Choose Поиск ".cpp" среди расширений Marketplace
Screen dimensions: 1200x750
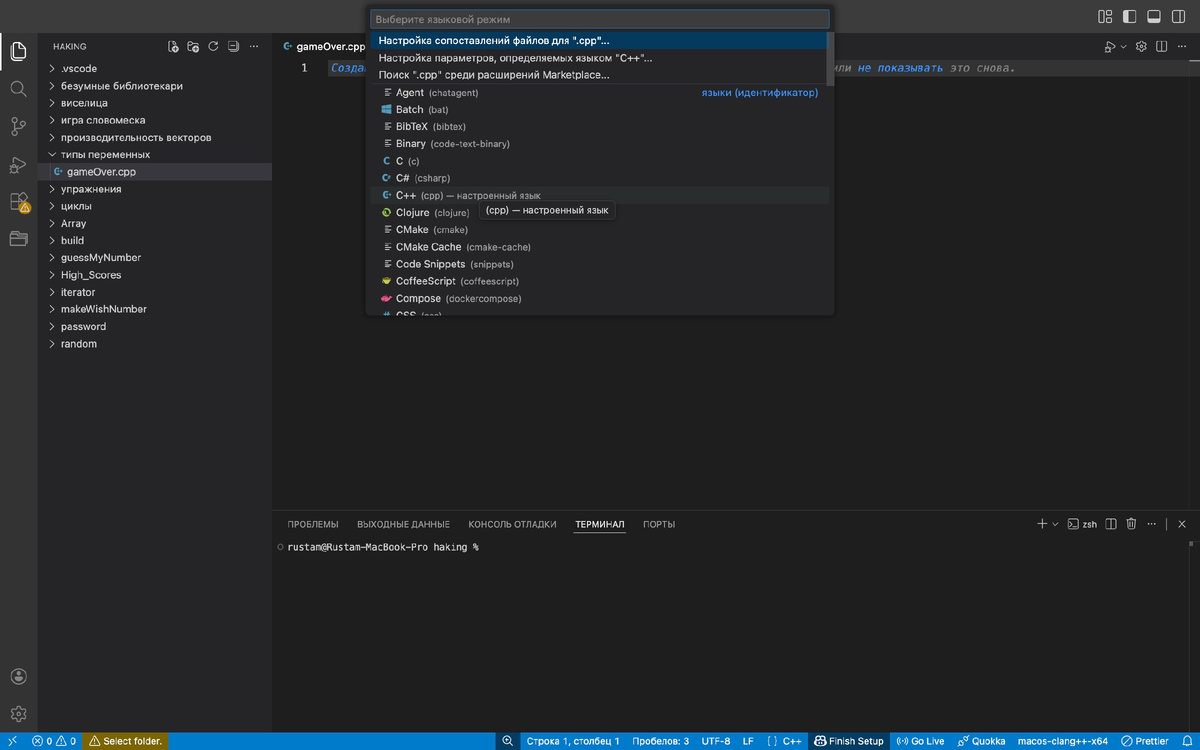(x=598, y=75)
